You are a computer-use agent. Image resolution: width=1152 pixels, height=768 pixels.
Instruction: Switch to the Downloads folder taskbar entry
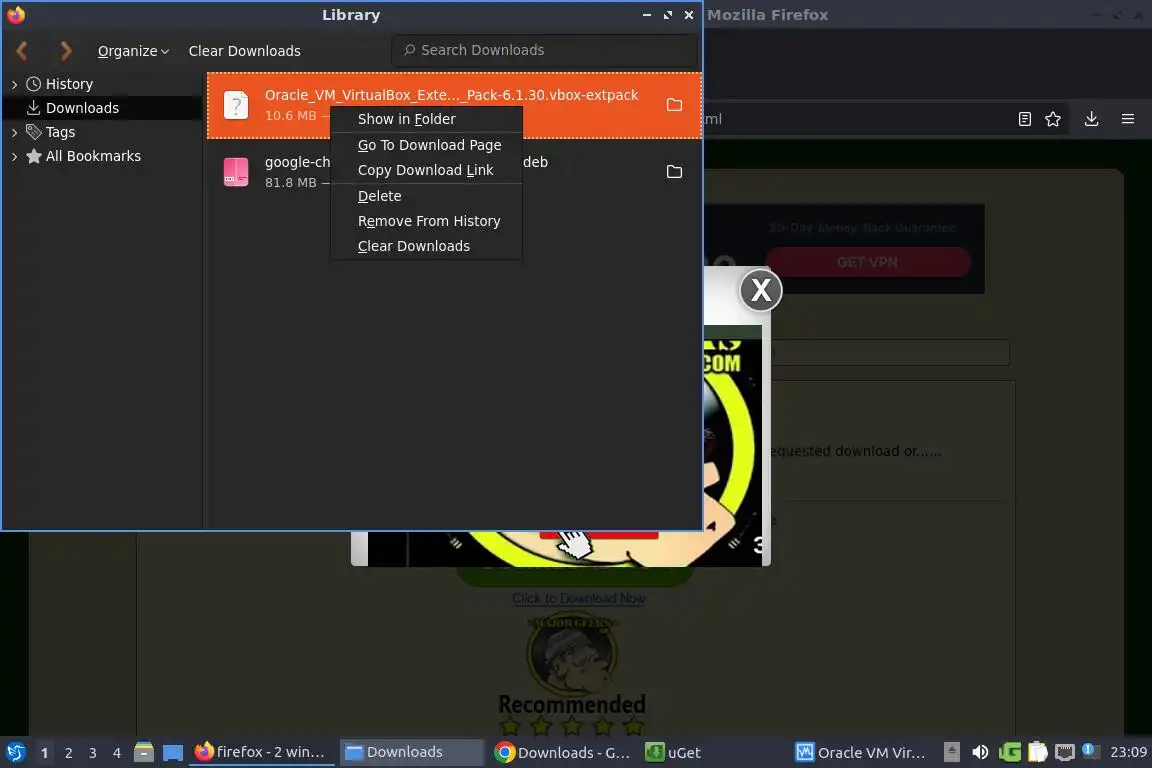(x=411, y=752)
